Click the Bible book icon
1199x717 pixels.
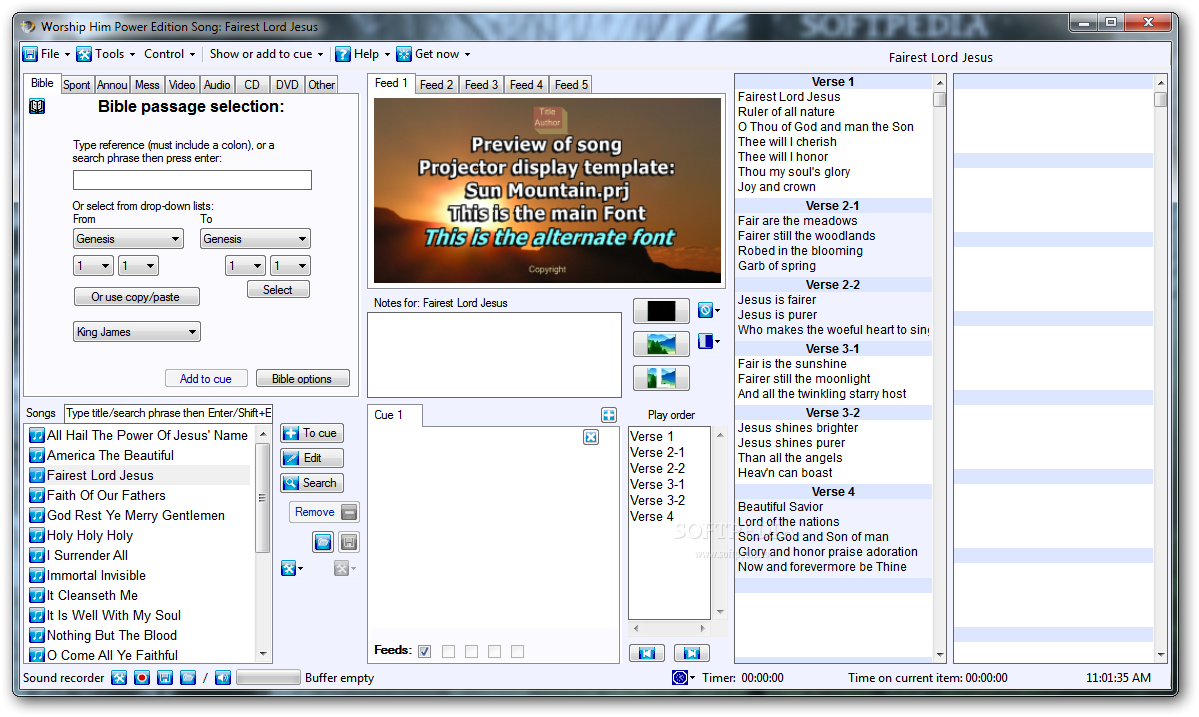click(x=37, y=106)
